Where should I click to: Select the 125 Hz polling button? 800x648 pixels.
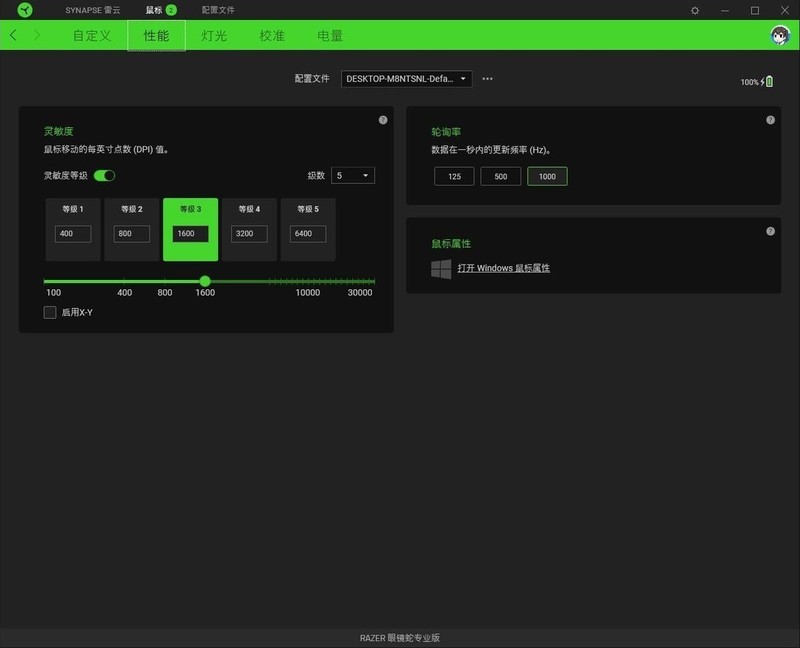[454, 176]
